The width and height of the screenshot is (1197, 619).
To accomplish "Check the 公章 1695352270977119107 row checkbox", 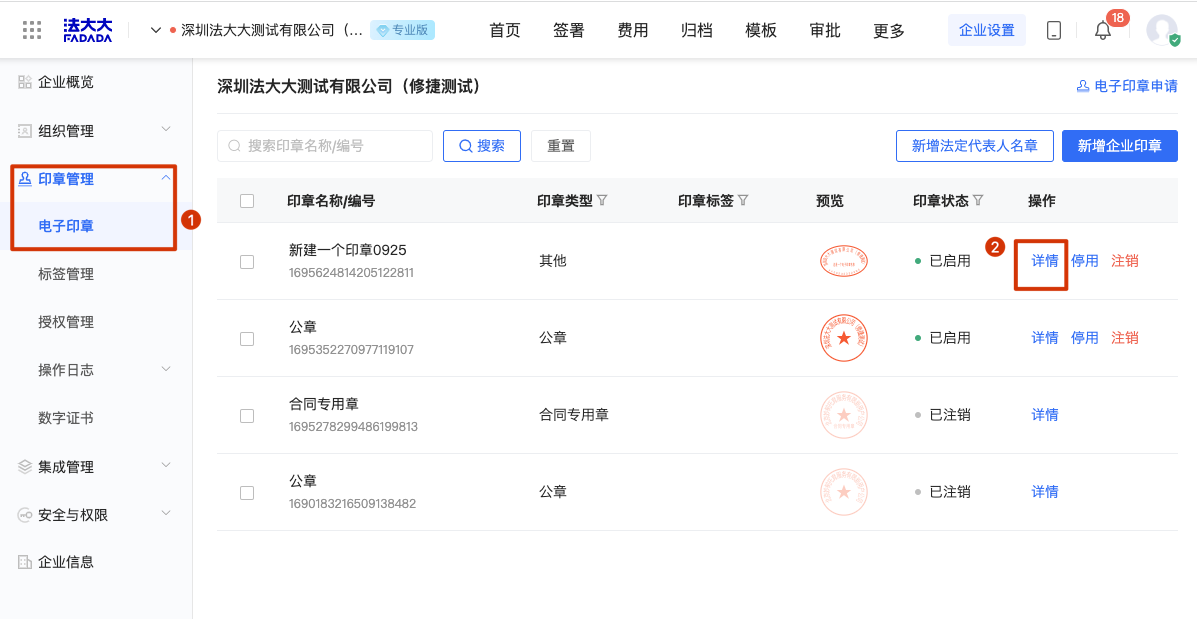I will point(247,339).
